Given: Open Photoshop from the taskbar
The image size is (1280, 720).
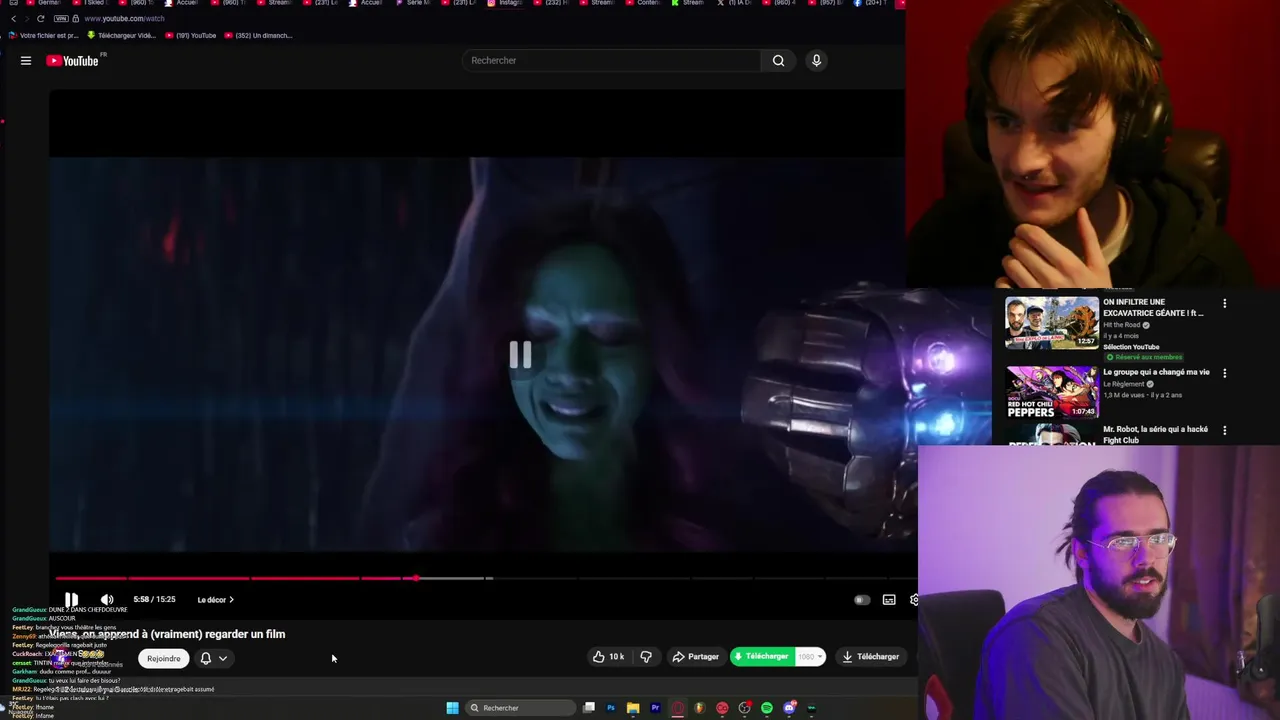Looking at the screenshot, I should click(611, 708).
